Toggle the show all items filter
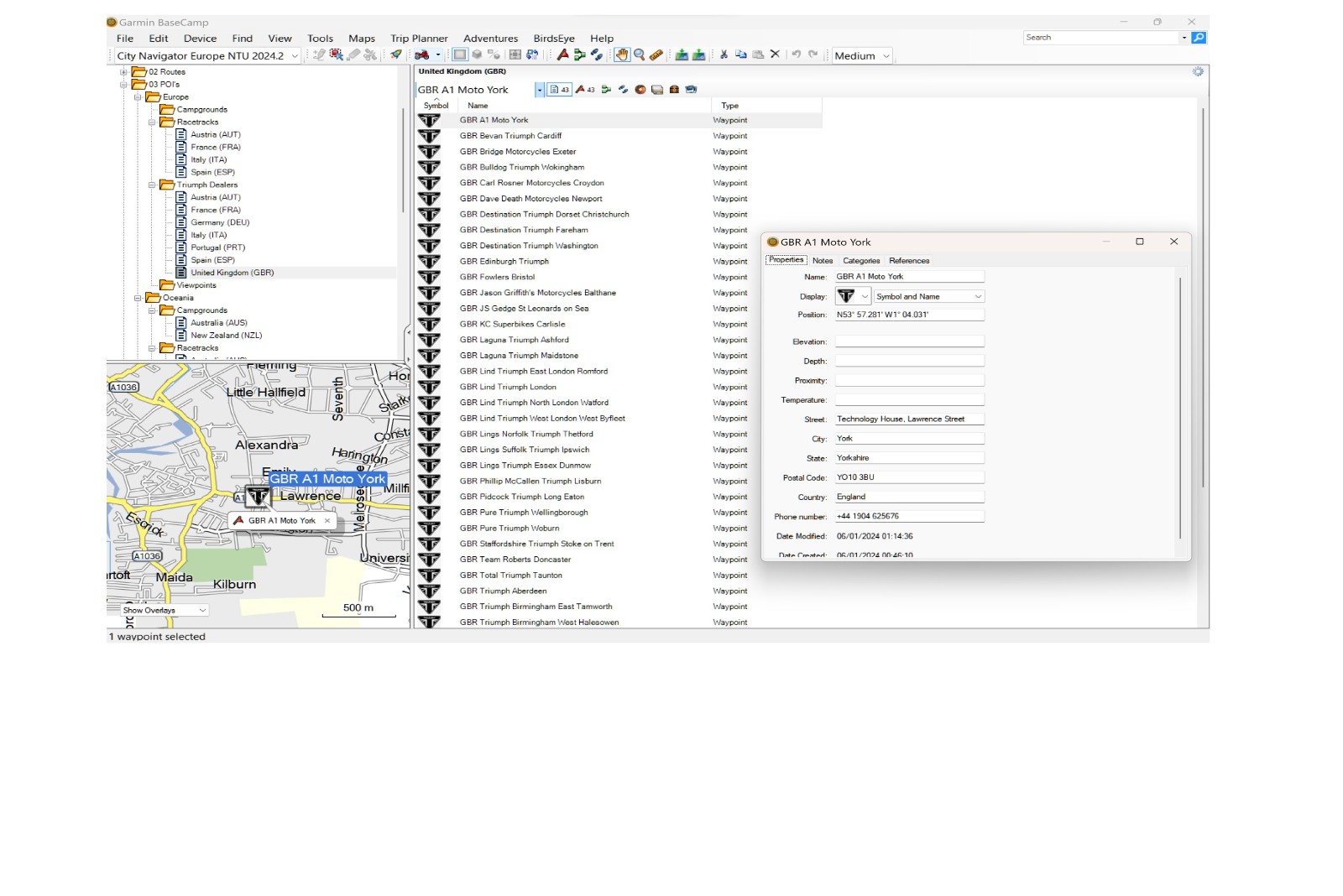The width and height of the screenshot is (1343, 896). 559,90
